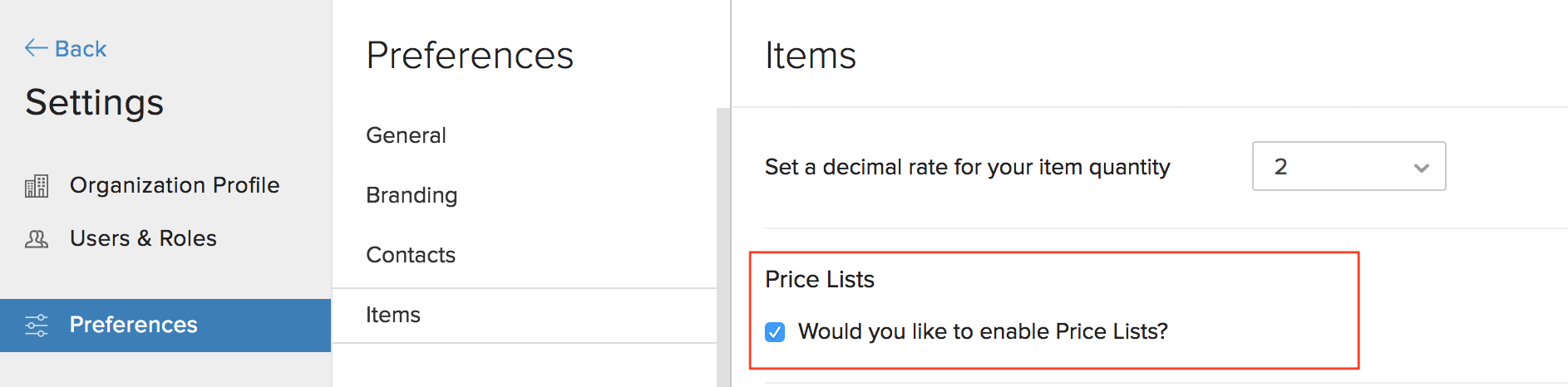The height and width of the screenshot is (387, 1568).
Task: Select the Items preferences entry
Action: point(393,315)
